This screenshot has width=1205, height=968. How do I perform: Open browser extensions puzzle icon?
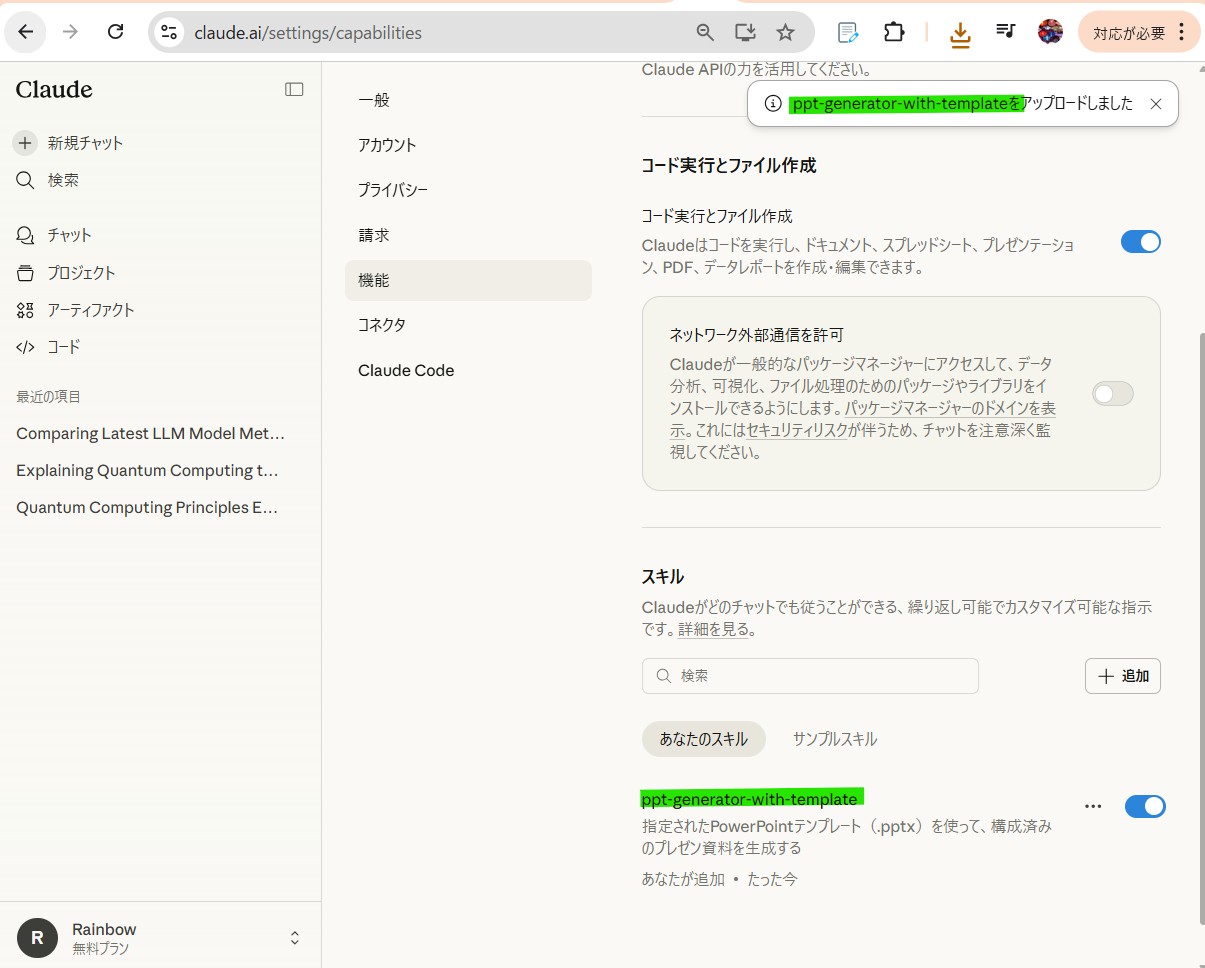(893, 32)
